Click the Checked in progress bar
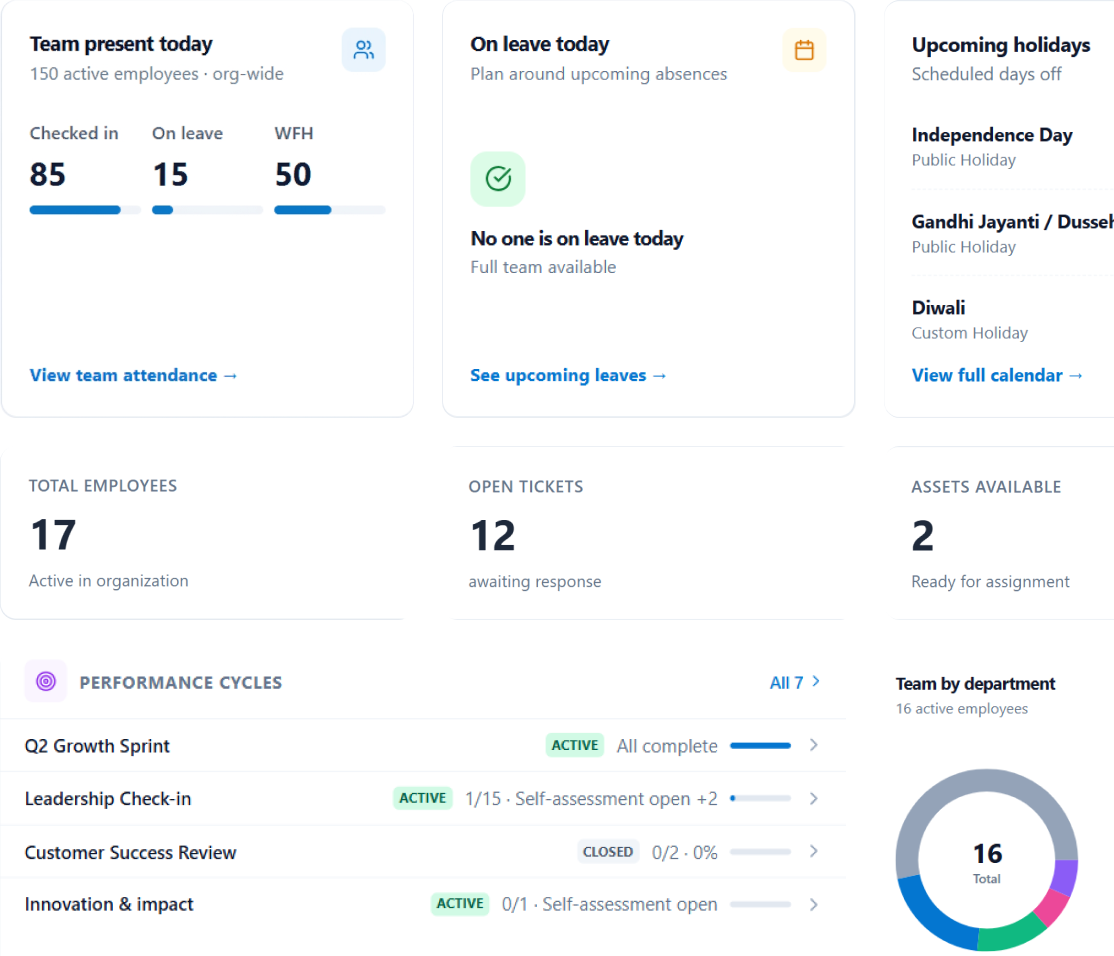Screen dimensions: 1114x956 click(x=85, y=210)
